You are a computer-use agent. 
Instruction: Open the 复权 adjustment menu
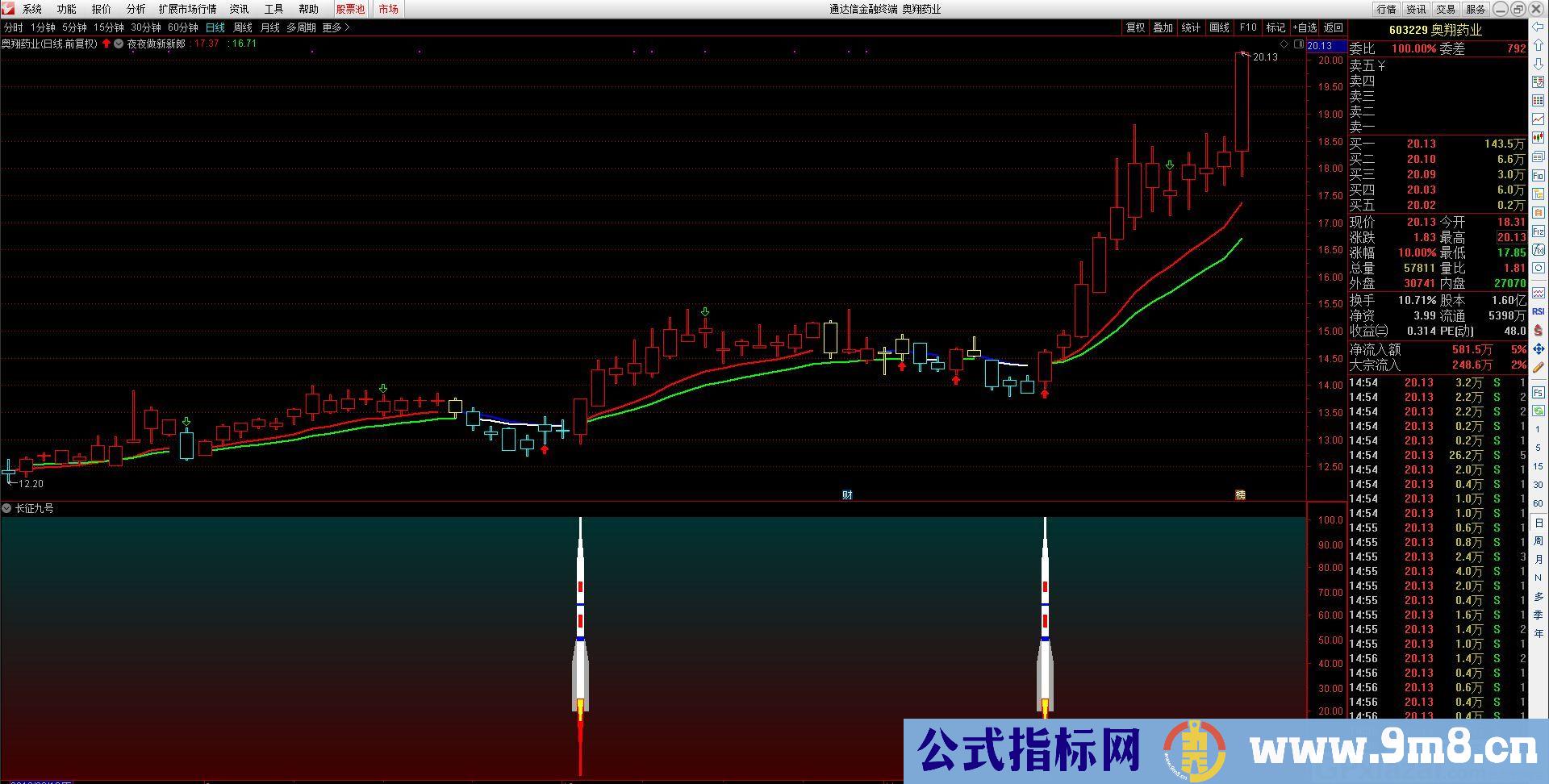pyautogui.click(x=1135, y=27)
